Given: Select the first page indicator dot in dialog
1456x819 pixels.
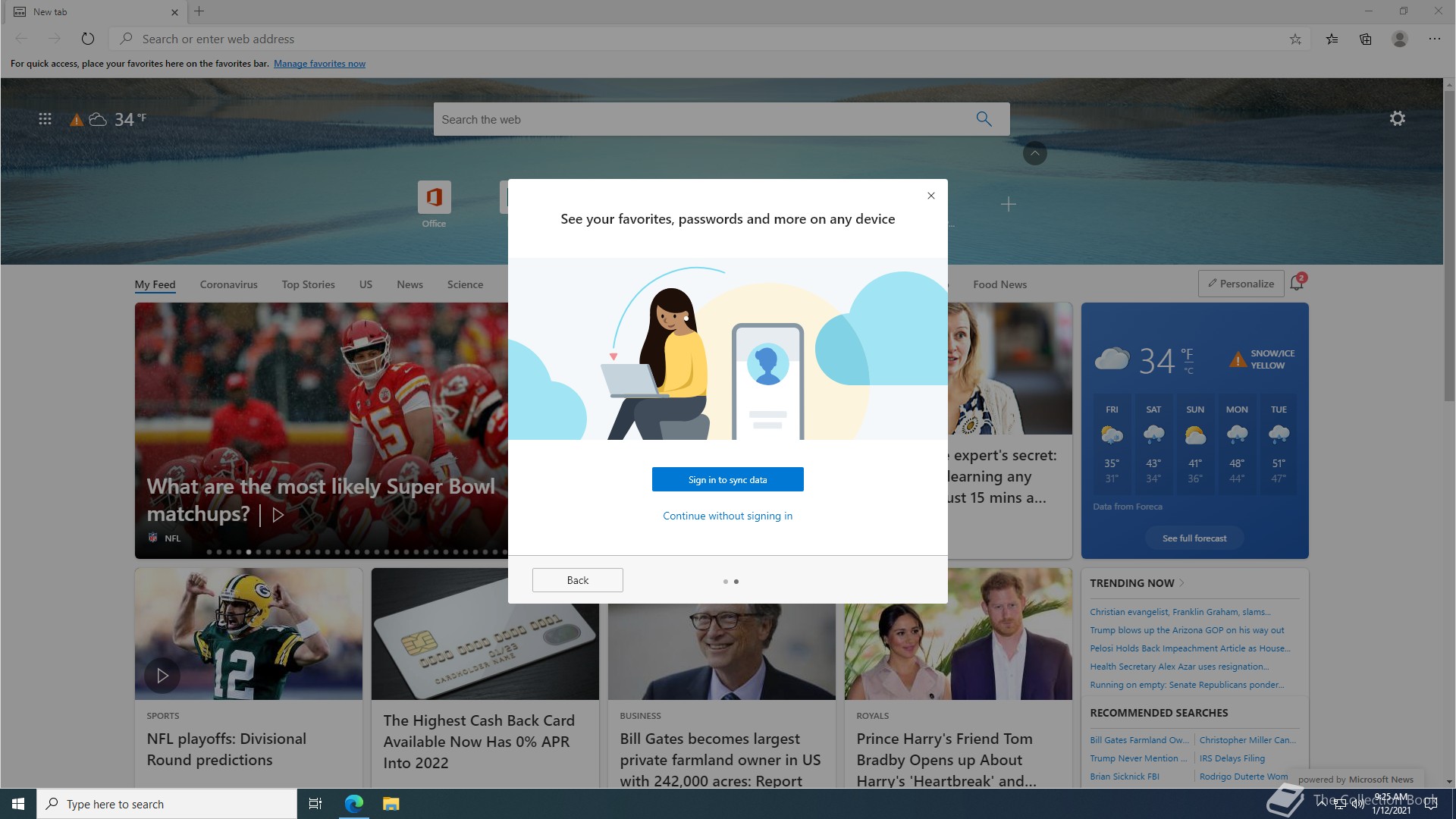Looking at the screenshot, I should coord(726,582).
